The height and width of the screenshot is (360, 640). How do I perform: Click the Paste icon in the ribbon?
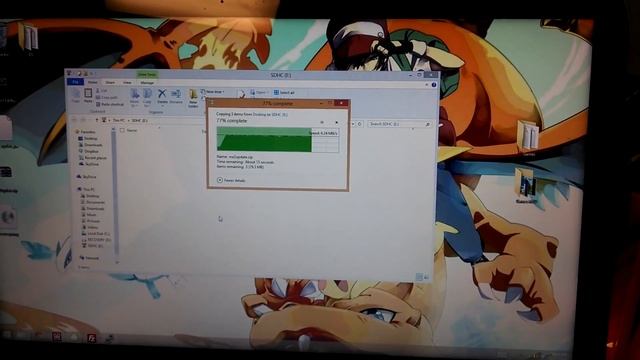point(88,96)
